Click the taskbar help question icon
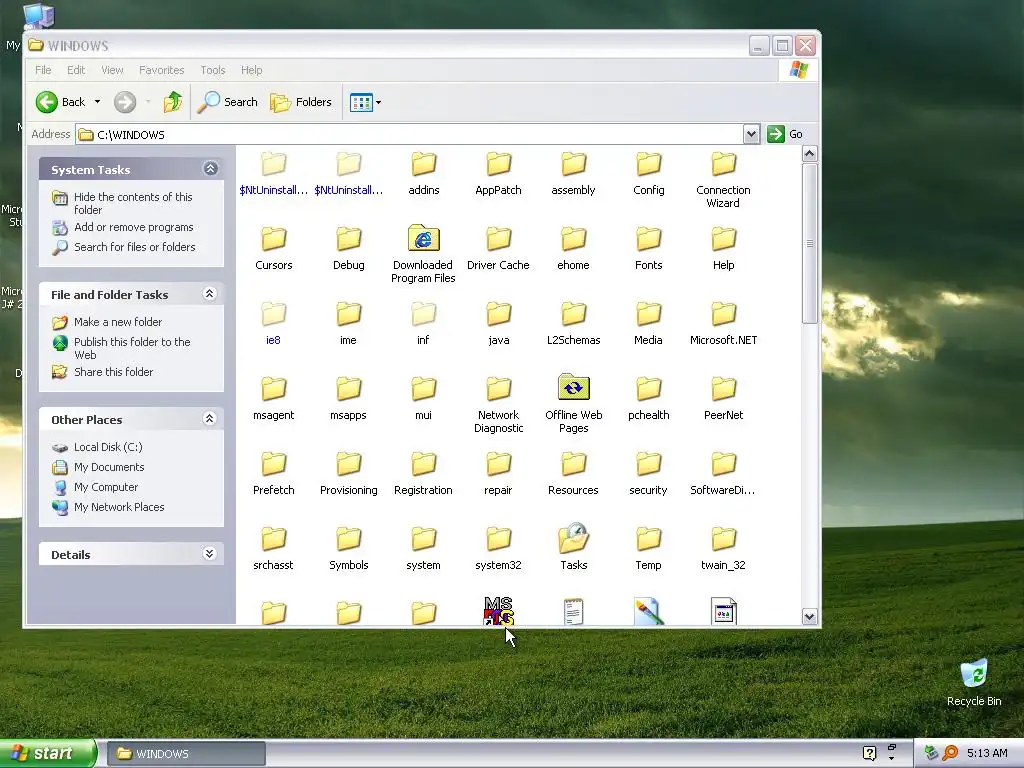 coord(869,754)
